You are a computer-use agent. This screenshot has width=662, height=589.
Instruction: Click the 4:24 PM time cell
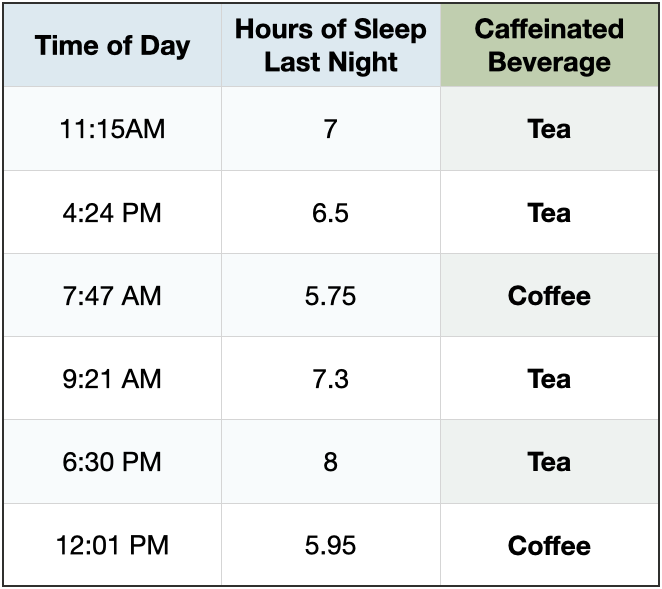coord(112,212)
